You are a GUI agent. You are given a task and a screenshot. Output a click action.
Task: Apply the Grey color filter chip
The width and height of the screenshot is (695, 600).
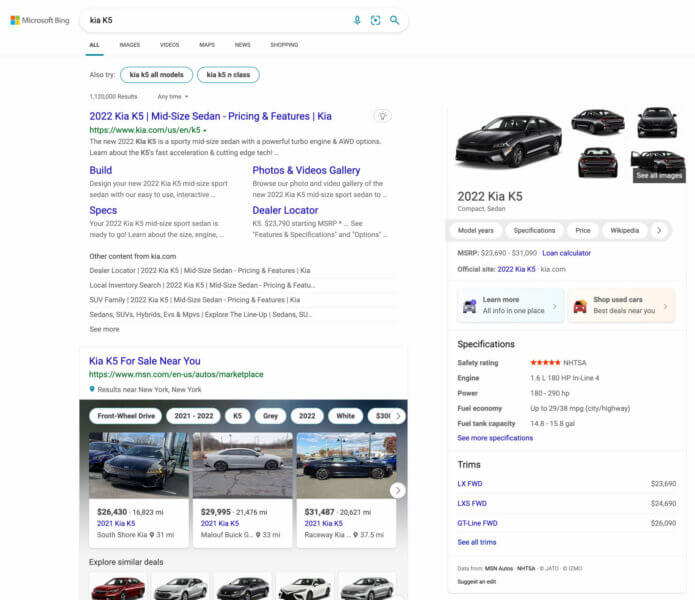pyautogui.click(x=270, y=416)
